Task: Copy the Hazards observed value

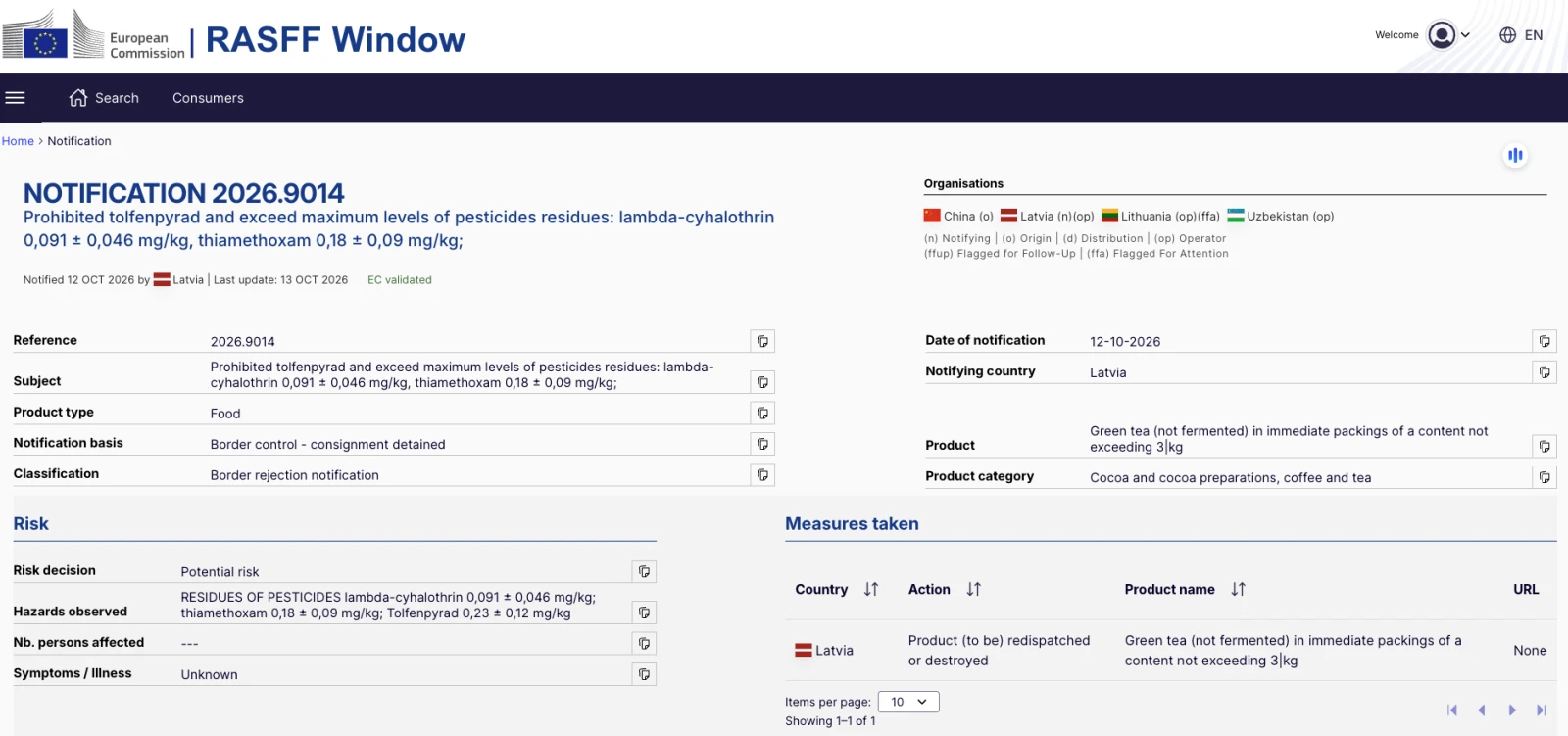Action: tap(644, 613)
